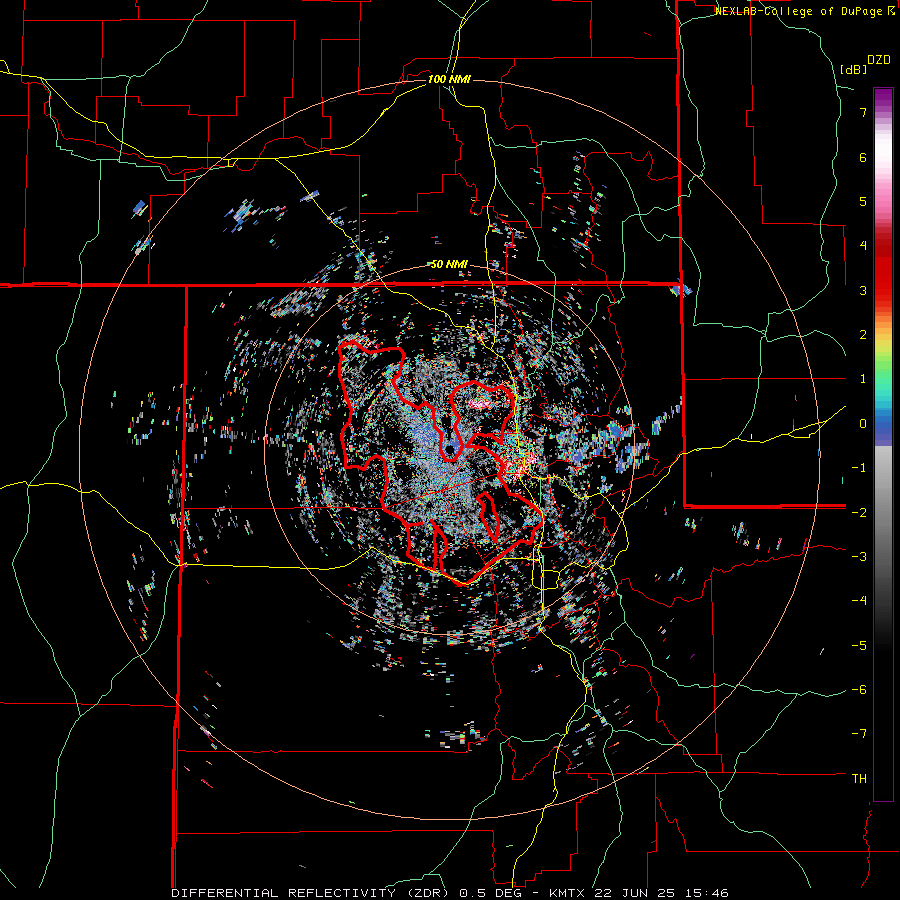Click the 2 value on color scale
The width and height of the screenshot is (900, 900).
point(863,335)
